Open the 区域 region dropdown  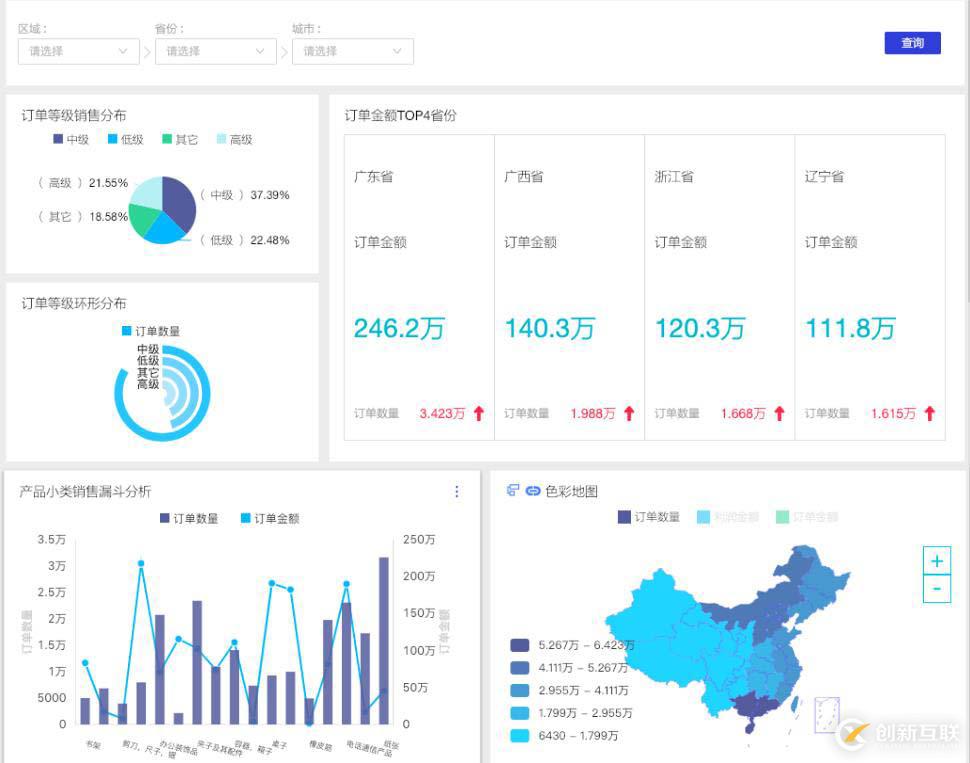pos(79,51)
